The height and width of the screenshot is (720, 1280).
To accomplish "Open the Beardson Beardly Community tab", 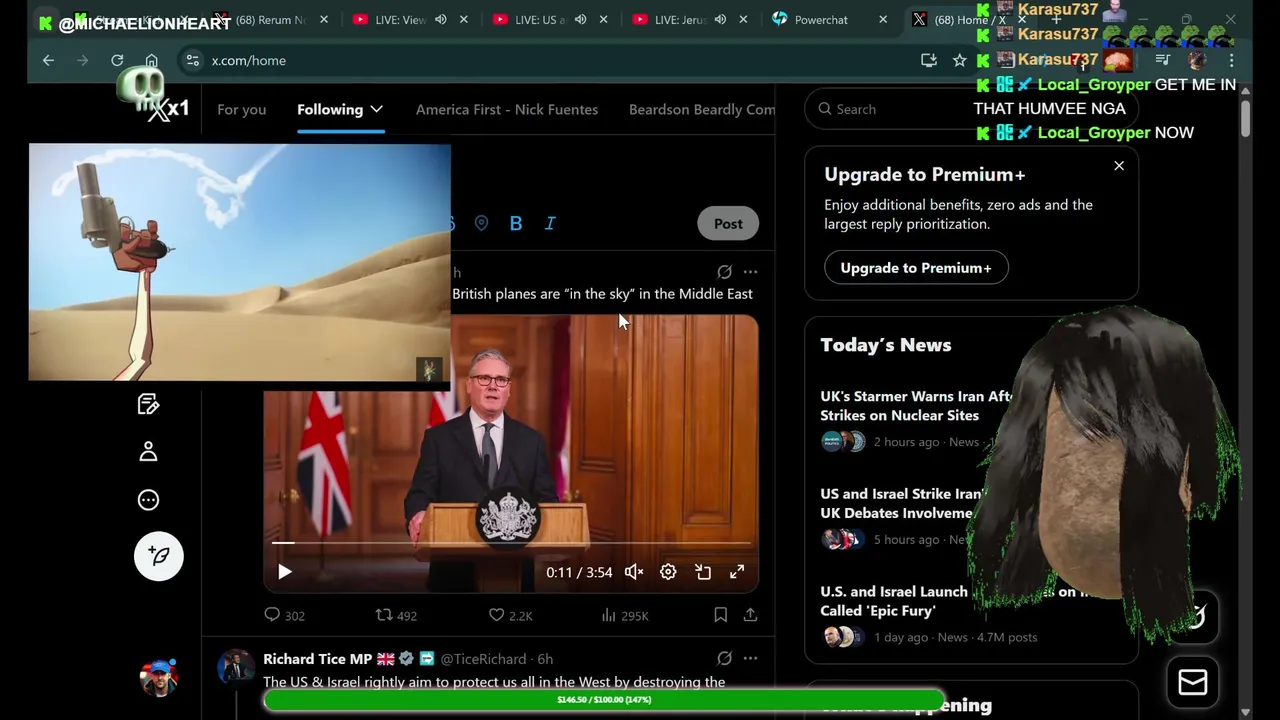I will tap(701, 109).
